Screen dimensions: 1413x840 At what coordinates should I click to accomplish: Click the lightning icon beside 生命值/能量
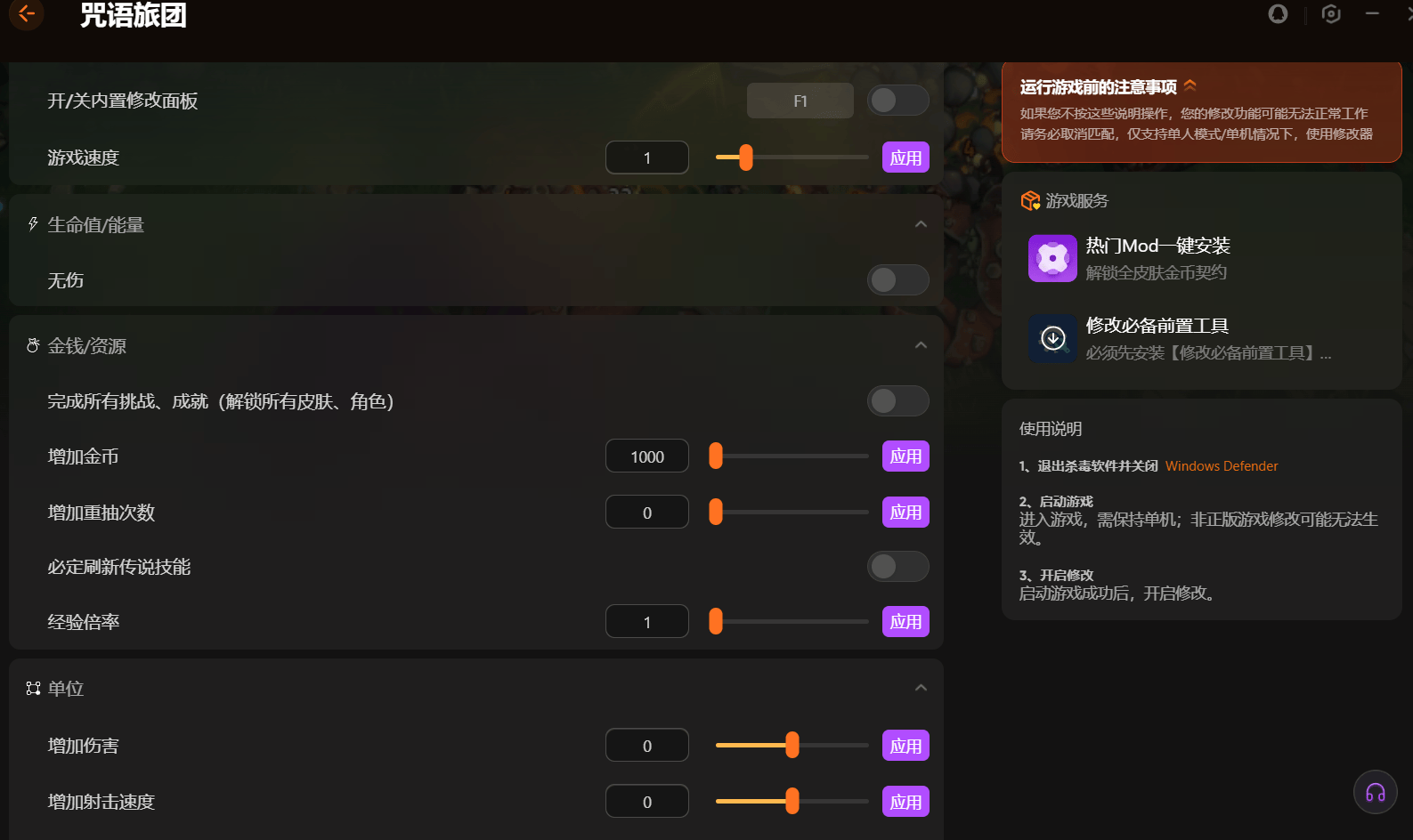(x=33, y=224)
